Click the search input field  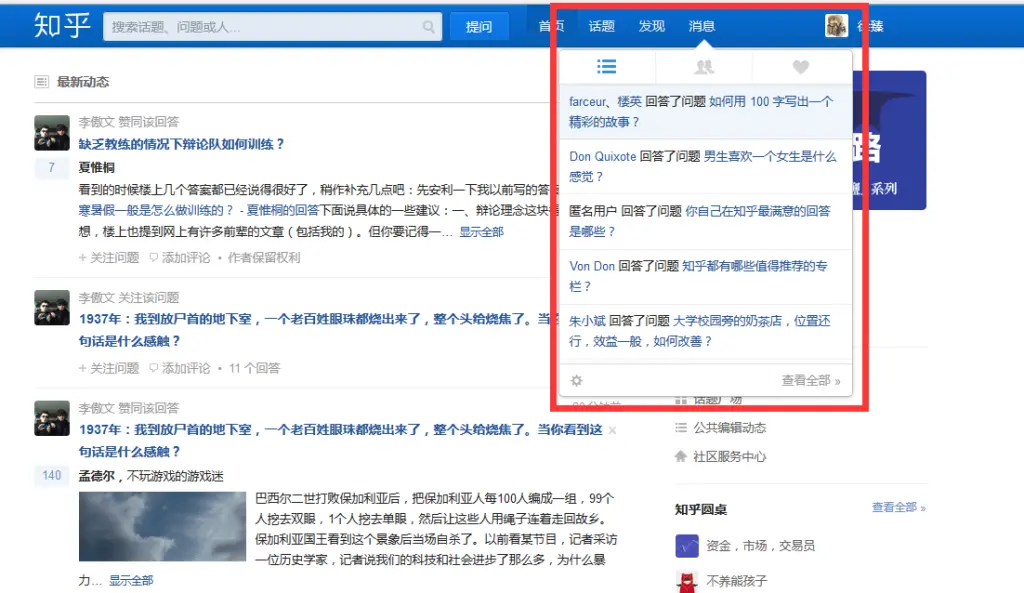pos(260,26)
